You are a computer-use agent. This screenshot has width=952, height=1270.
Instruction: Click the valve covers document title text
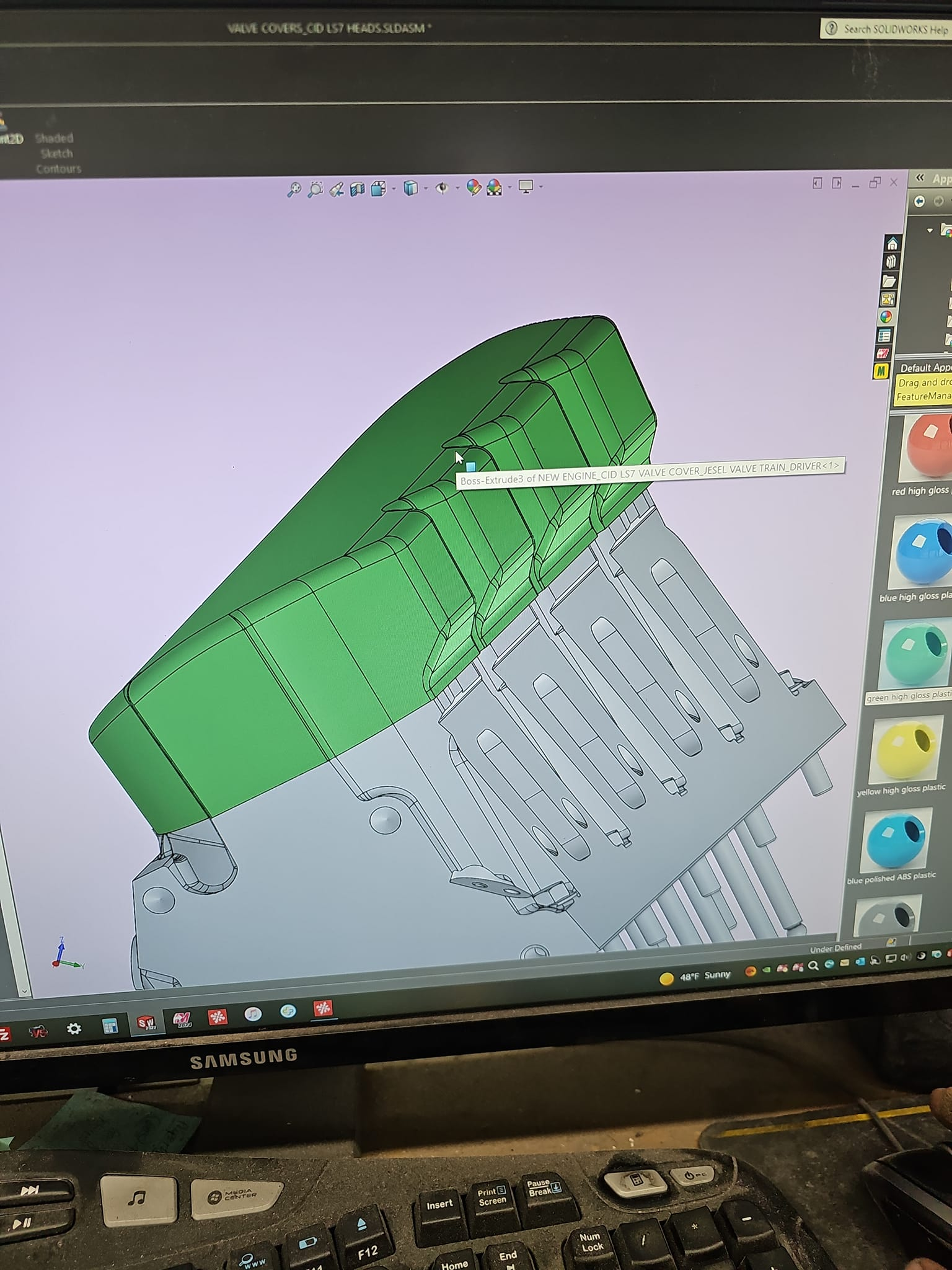(328, 29)
